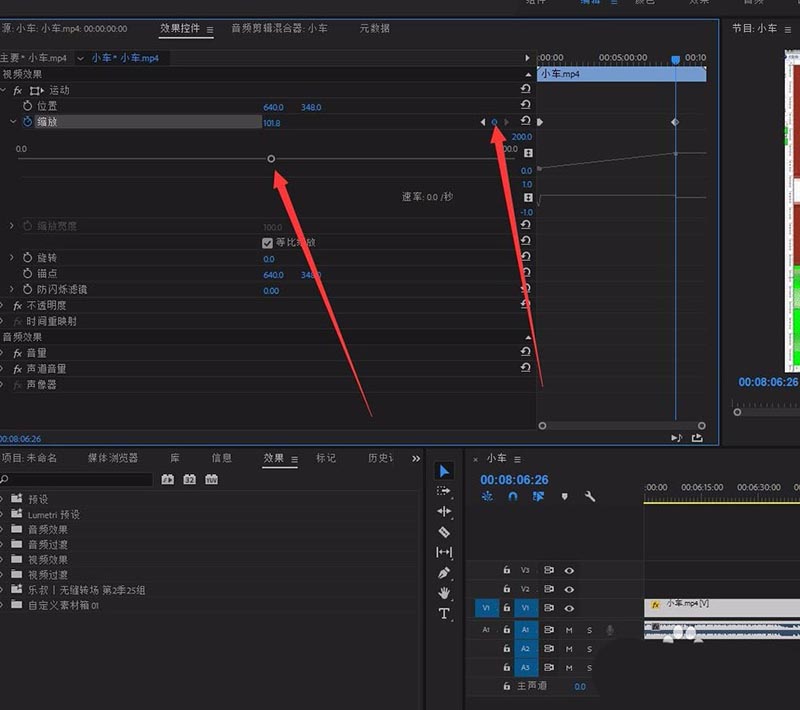800x710 pixels.
Task: Select the Track Select Forward tool
Action: [x=443, y=491]
